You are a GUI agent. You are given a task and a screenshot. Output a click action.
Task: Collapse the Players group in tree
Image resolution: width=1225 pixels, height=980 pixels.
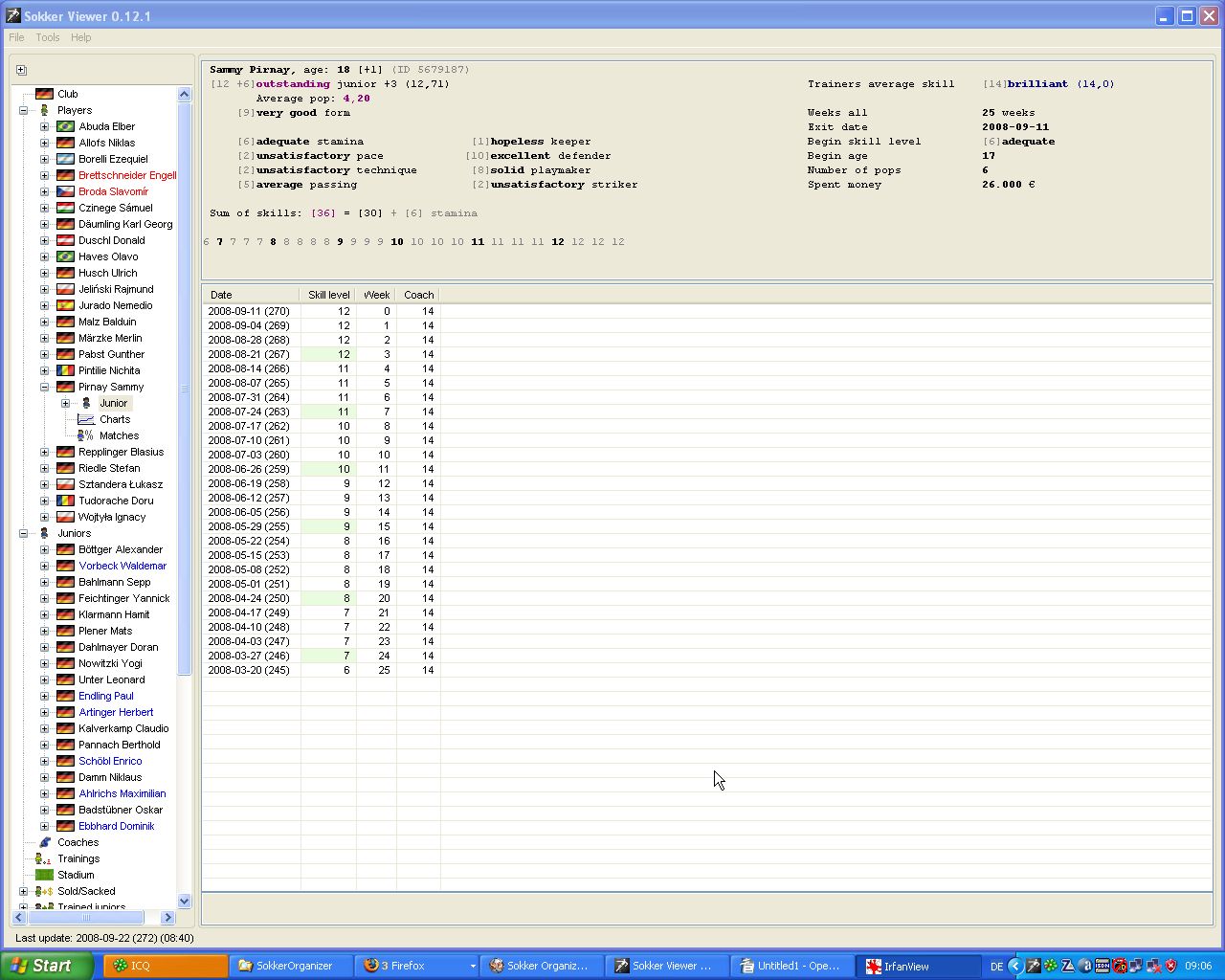coord(23,110)
